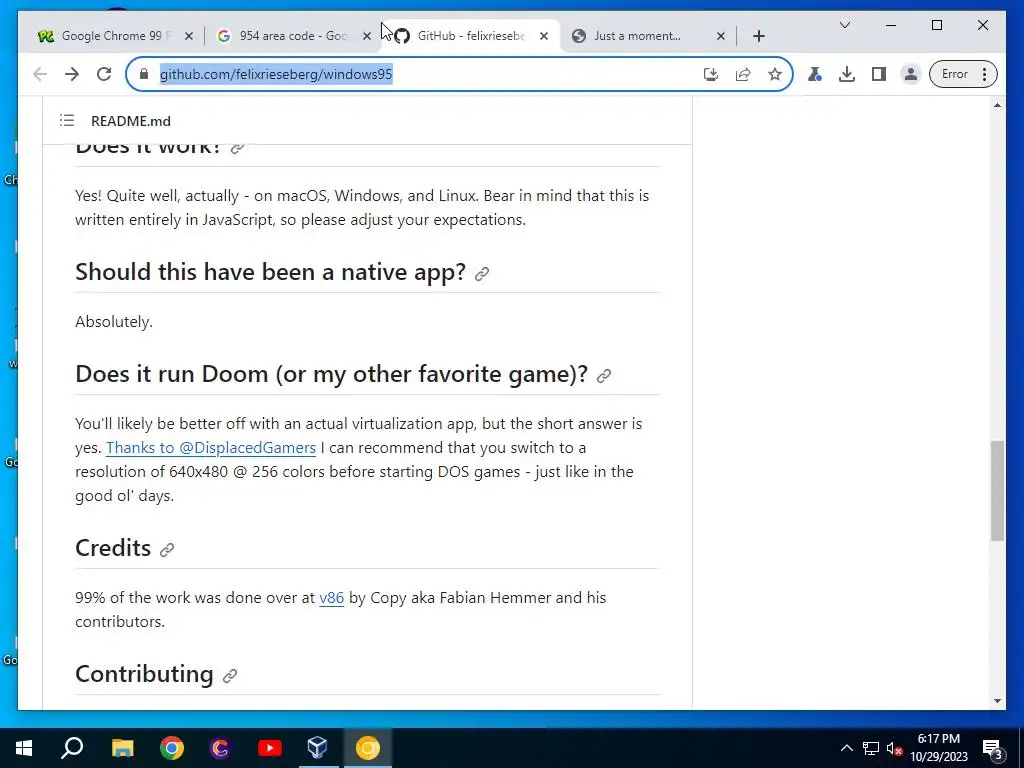
Task: Click the 'Should this have been a native app?' heading
Action: [x=270, y=272]
